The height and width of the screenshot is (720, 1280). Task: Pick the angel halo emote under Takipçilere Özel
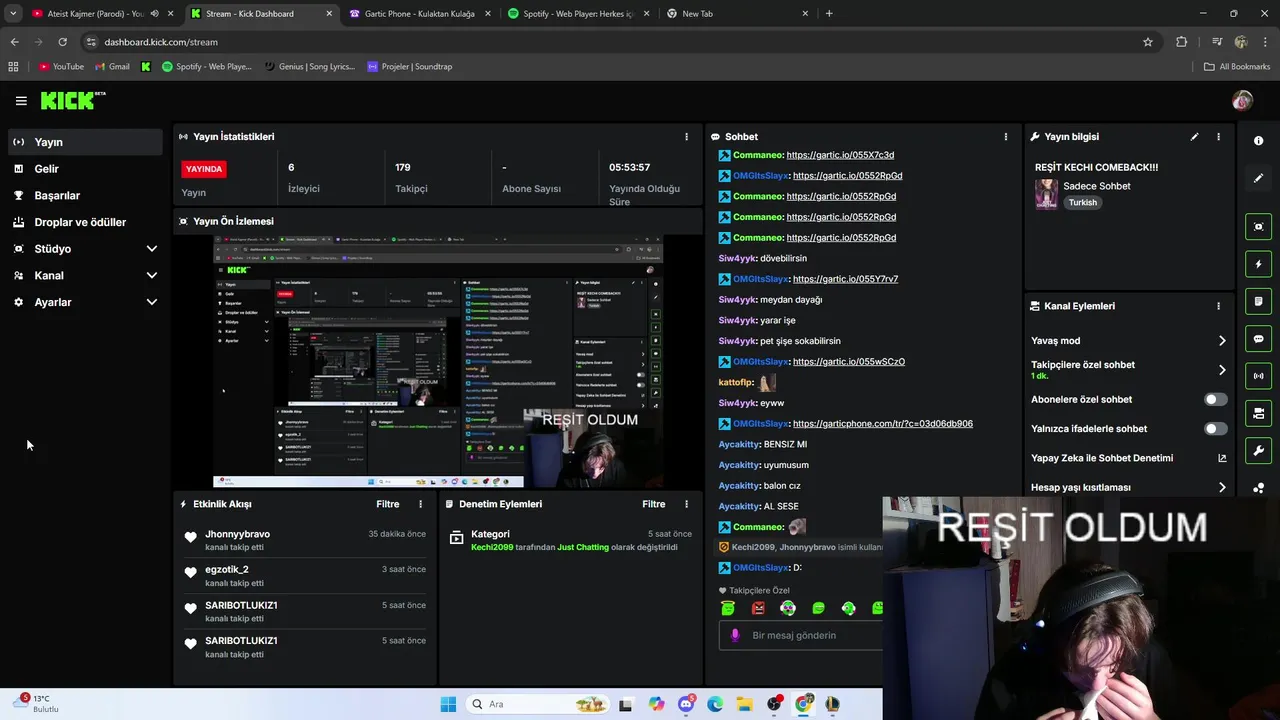(x=728, y=608)
